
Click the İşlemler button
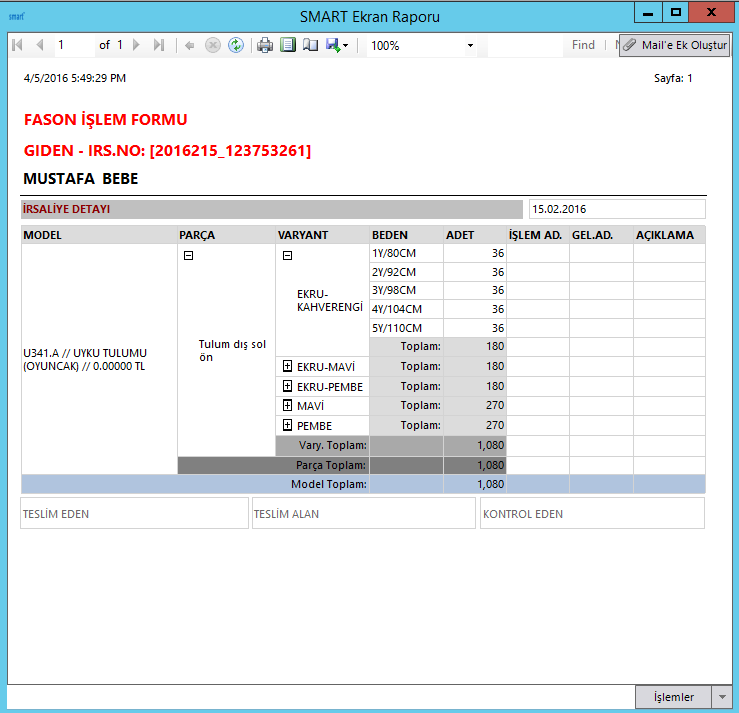coord(673,697)
